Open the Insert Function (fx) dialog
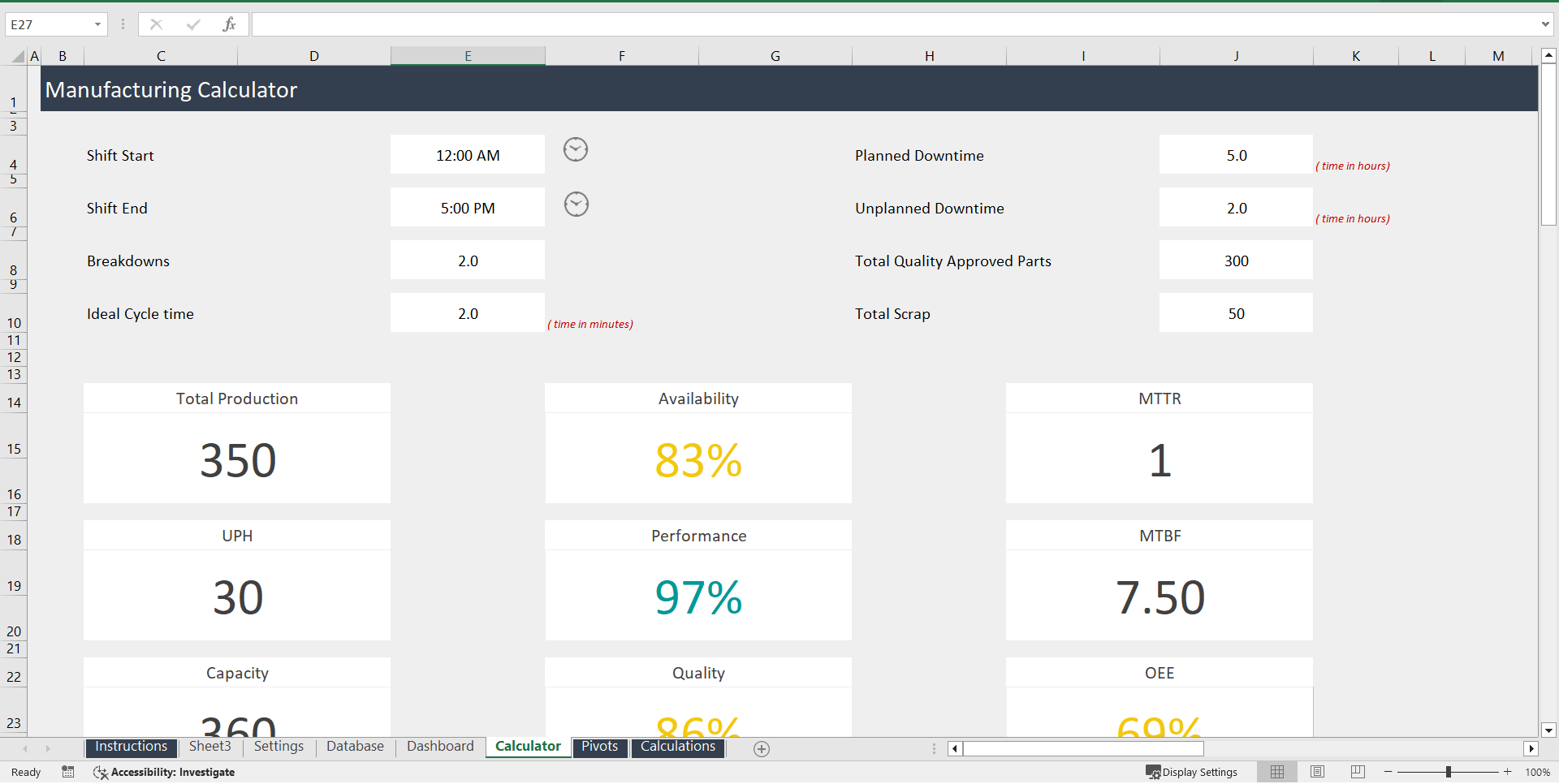The width and height of the screenshot is (1559, 784). pyautogui.click(x=230, y=24)
